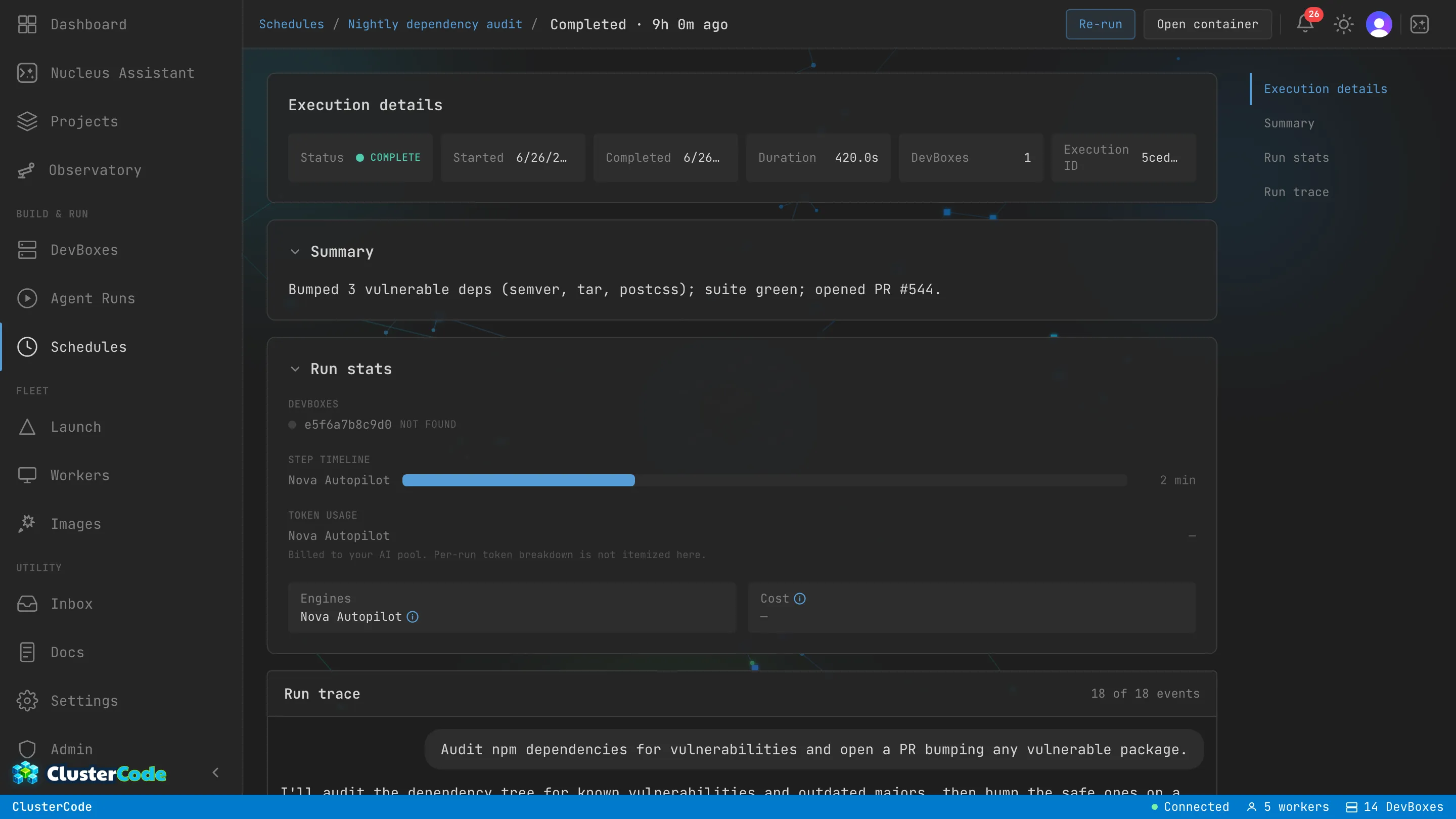The height and width of the screenshot is (819, 1456).
Task: Click devbox ID e5f6a7b8c9d0
Action: [348, 425]
